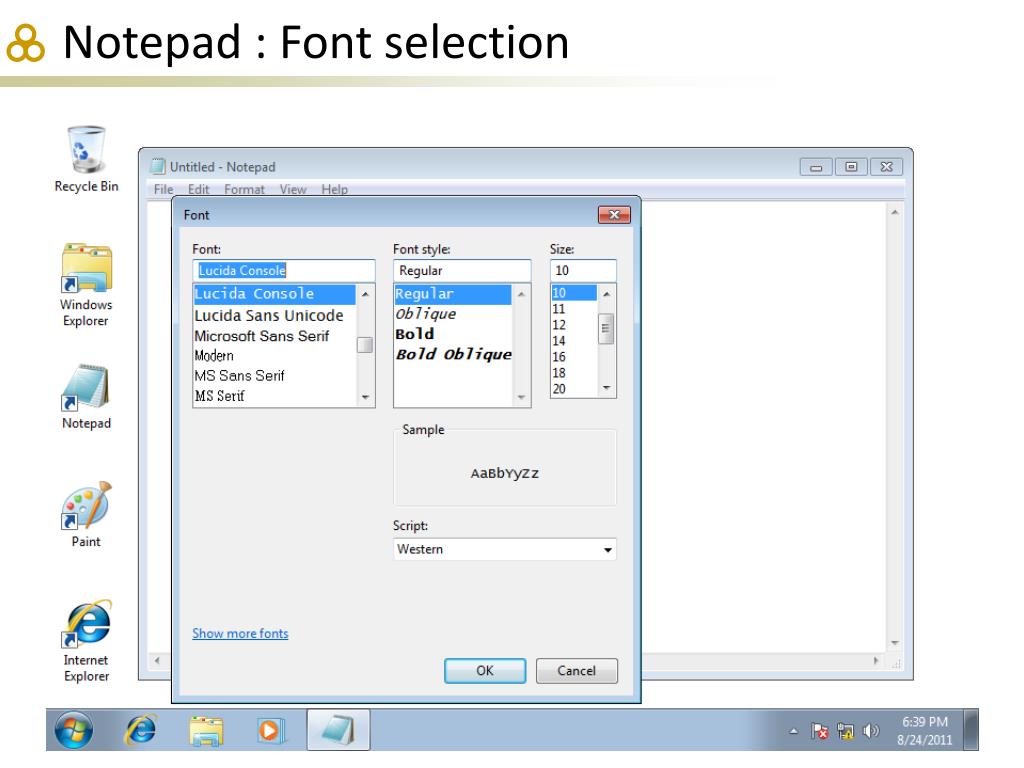Click Notepad horizontal scroll right arrow

click(876, 661)
